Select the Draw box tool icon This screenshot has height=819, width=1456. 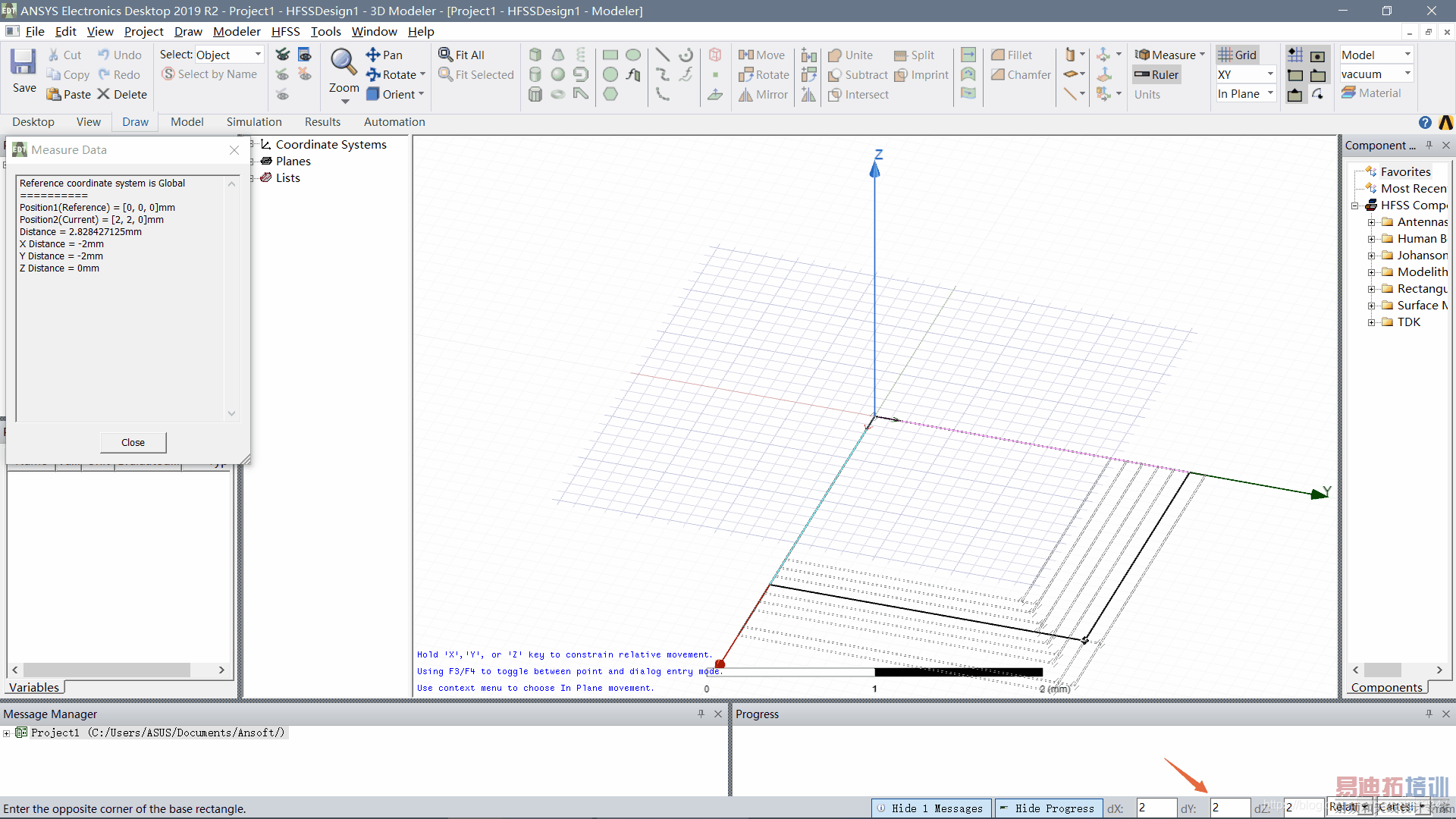tap(535, 55)
